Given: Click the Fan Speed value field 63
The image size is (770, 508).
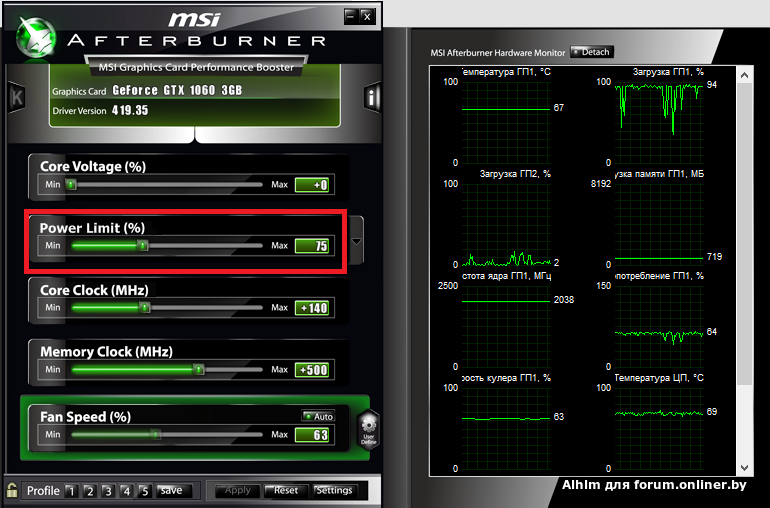Looking at the screenshot, I should point(312,435).
